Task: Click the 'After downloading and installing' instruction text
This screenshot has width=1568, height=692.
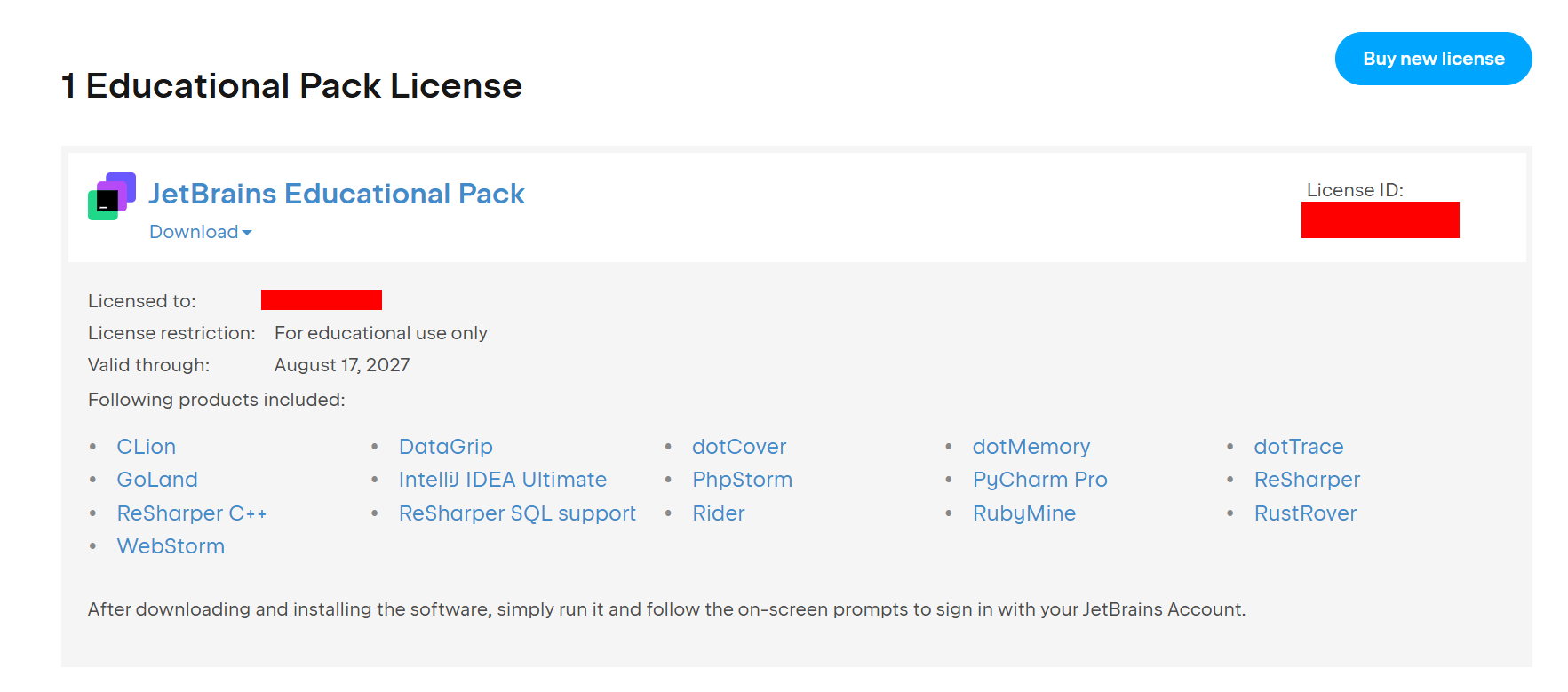Action: point(666,609)
